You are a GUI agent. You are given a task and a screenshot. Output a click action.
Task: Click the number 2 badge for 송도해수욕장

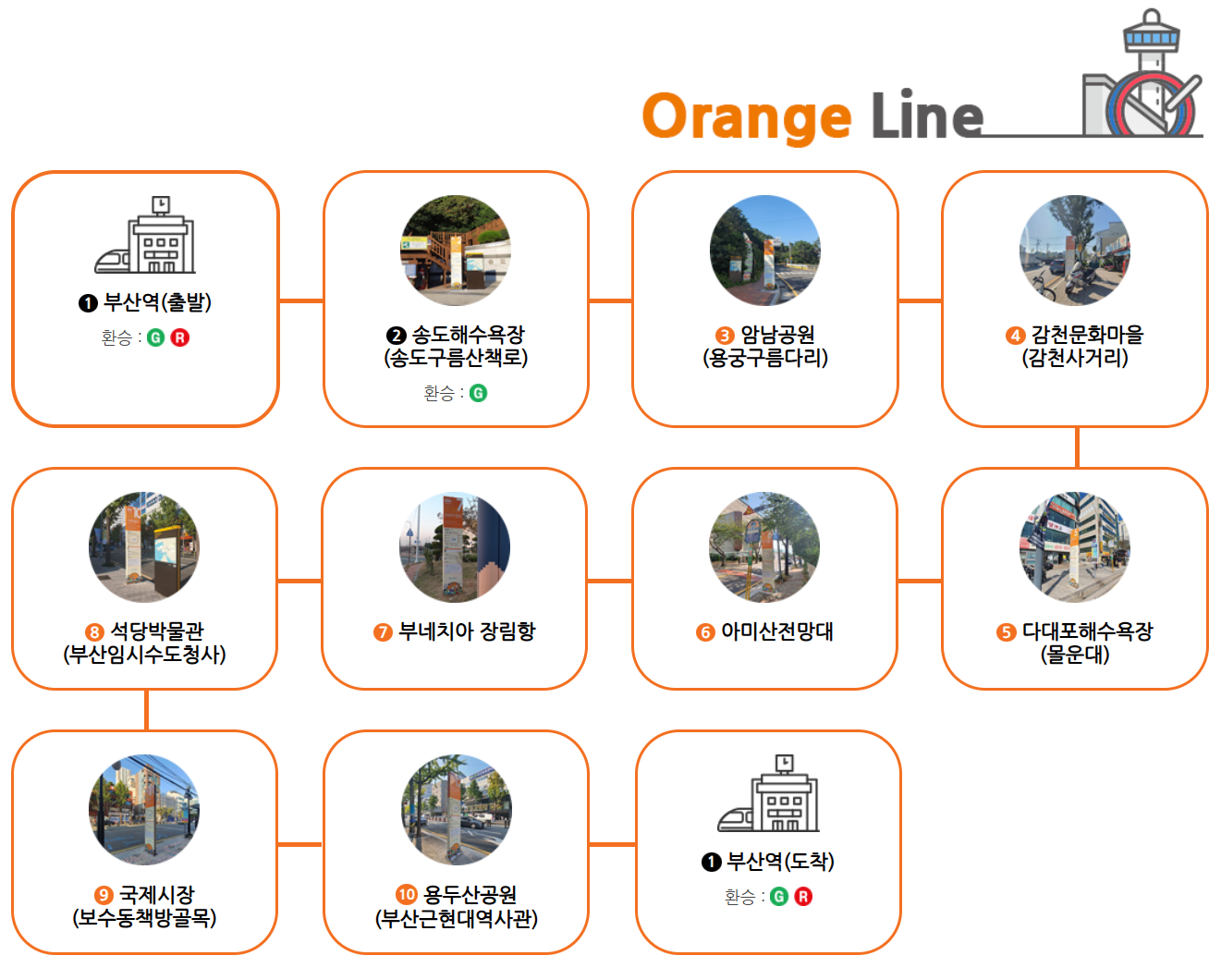397,335
